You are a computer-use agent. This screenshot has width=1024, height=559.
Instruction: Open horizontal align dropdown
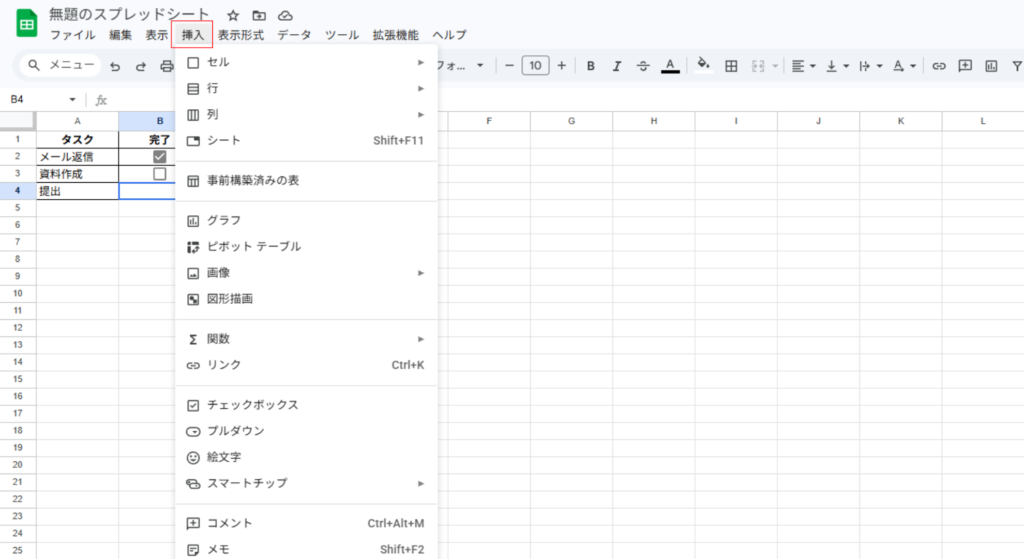click(x=803, y=66)
